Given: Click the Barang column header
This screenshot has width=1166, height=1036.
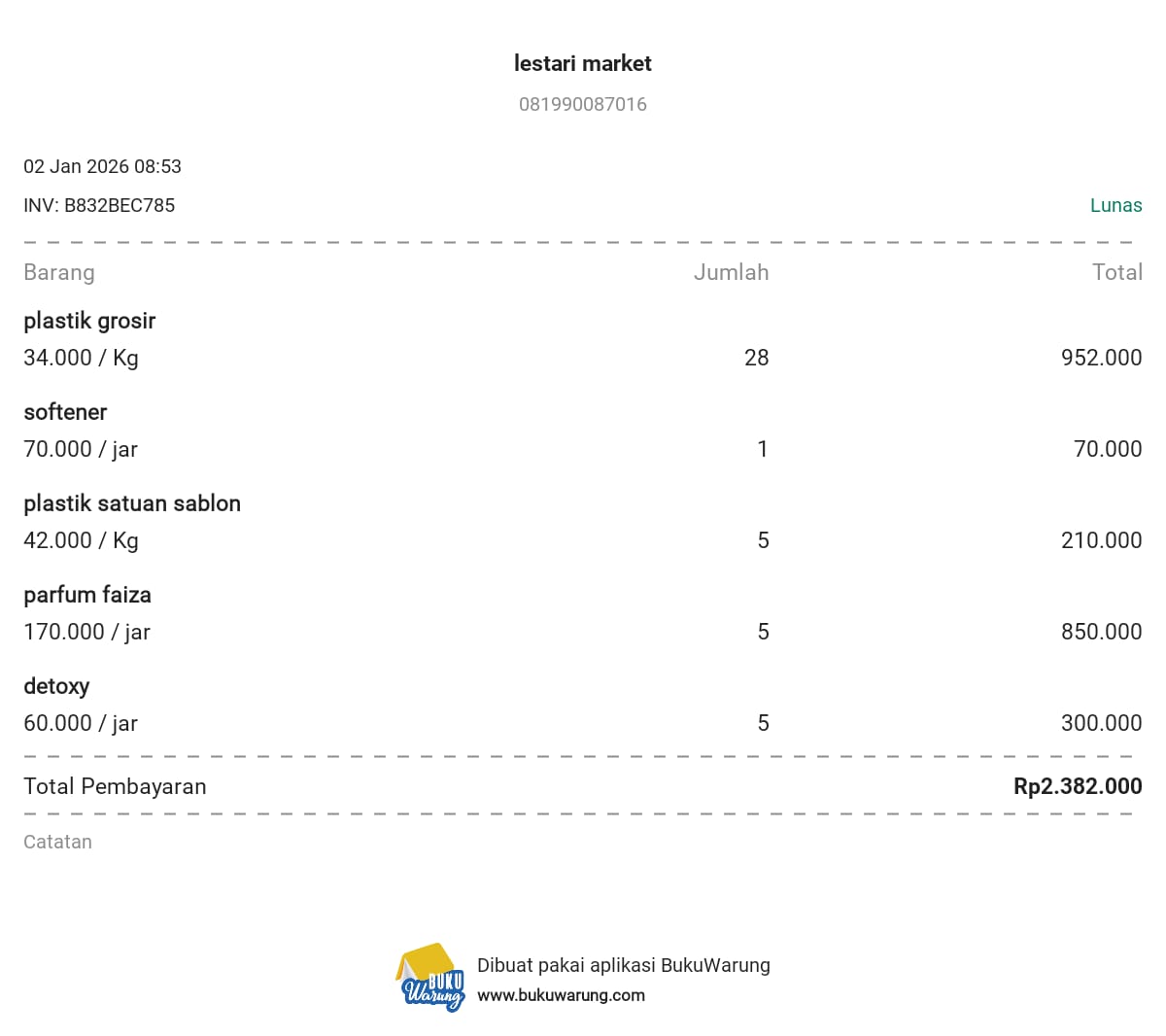Looking at the screenshot, I should tap(59, 272).
